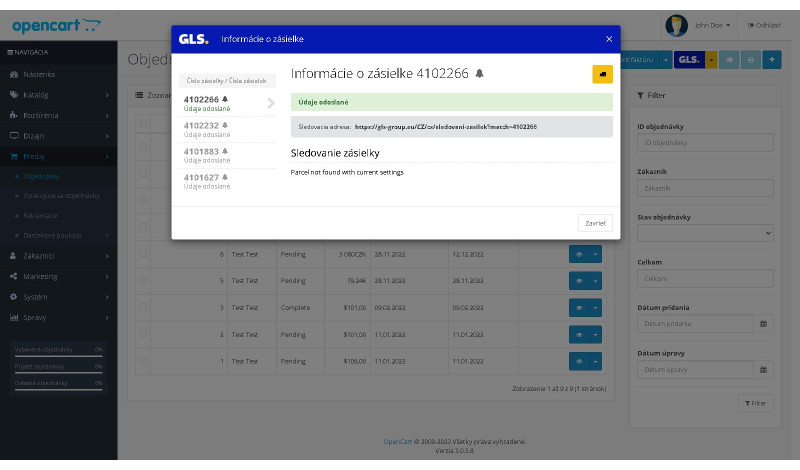Expand the Katalóg menu

pos(59,95)
